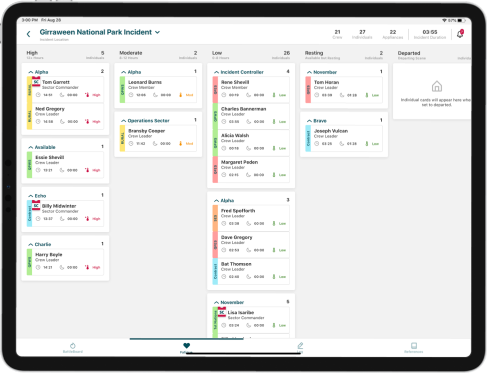Image resolution: width=487 pixels, height=374 pixels.
Task: Open Essie Shevill's card
Action: coord(65,165)
